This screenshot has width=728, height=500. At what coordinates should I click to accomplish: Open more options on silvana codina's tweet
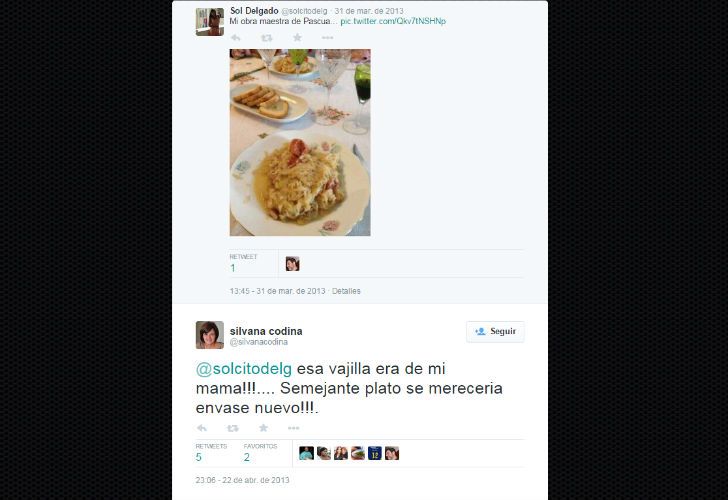click(x=293, y=428)
